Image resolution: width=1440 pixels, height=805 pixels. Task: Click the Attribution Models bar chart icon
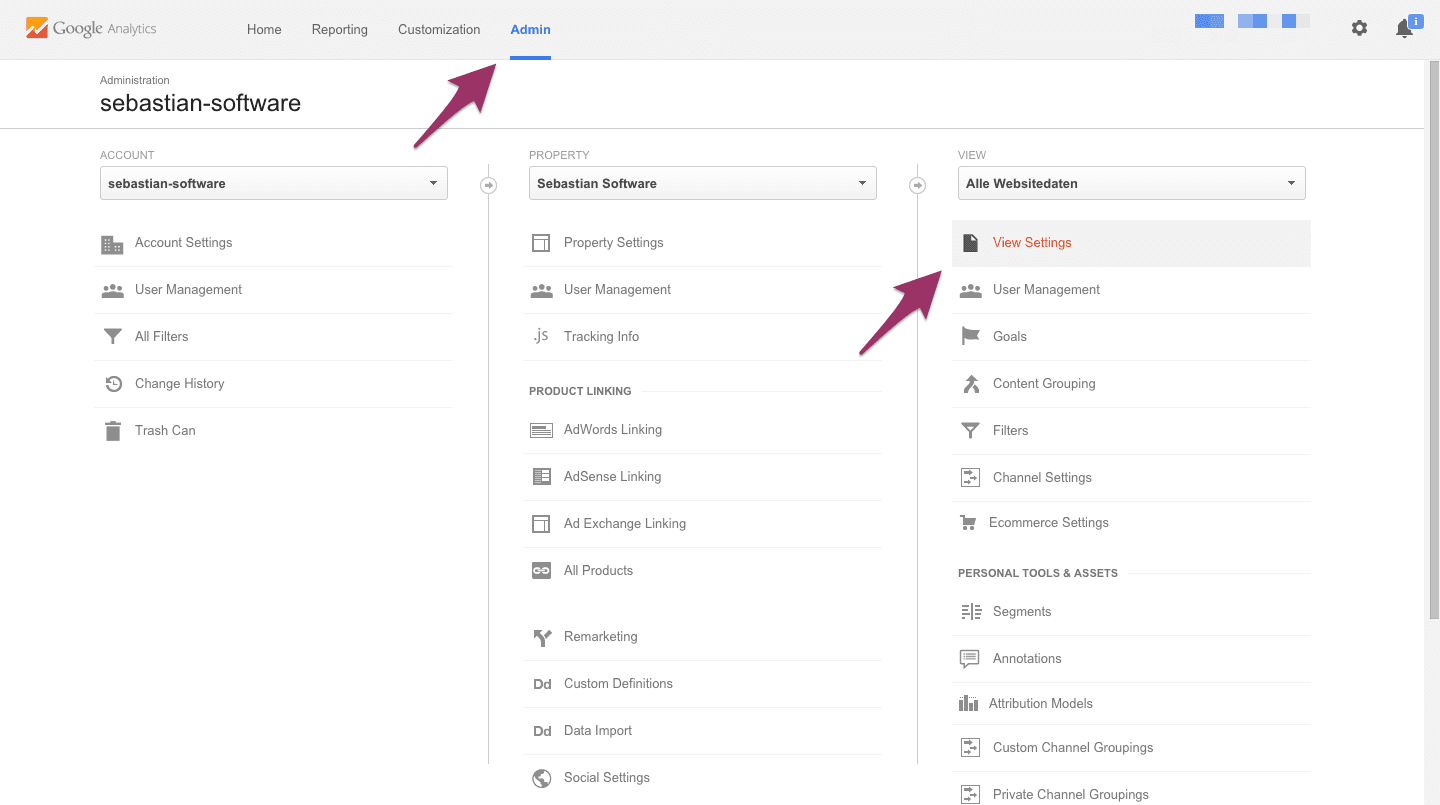coord(968,704)
